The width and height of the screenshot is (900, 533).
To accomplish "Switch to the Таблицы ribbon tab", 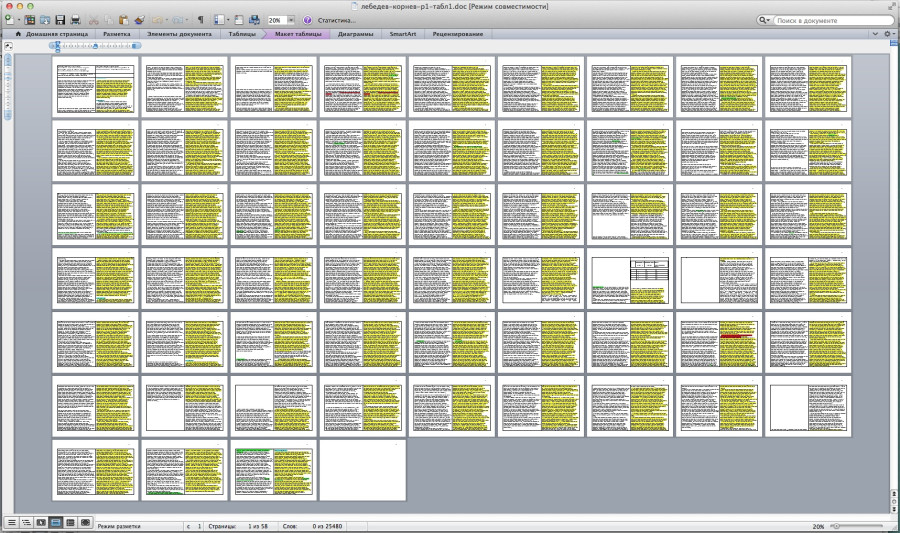I will [x=241, y=34].
